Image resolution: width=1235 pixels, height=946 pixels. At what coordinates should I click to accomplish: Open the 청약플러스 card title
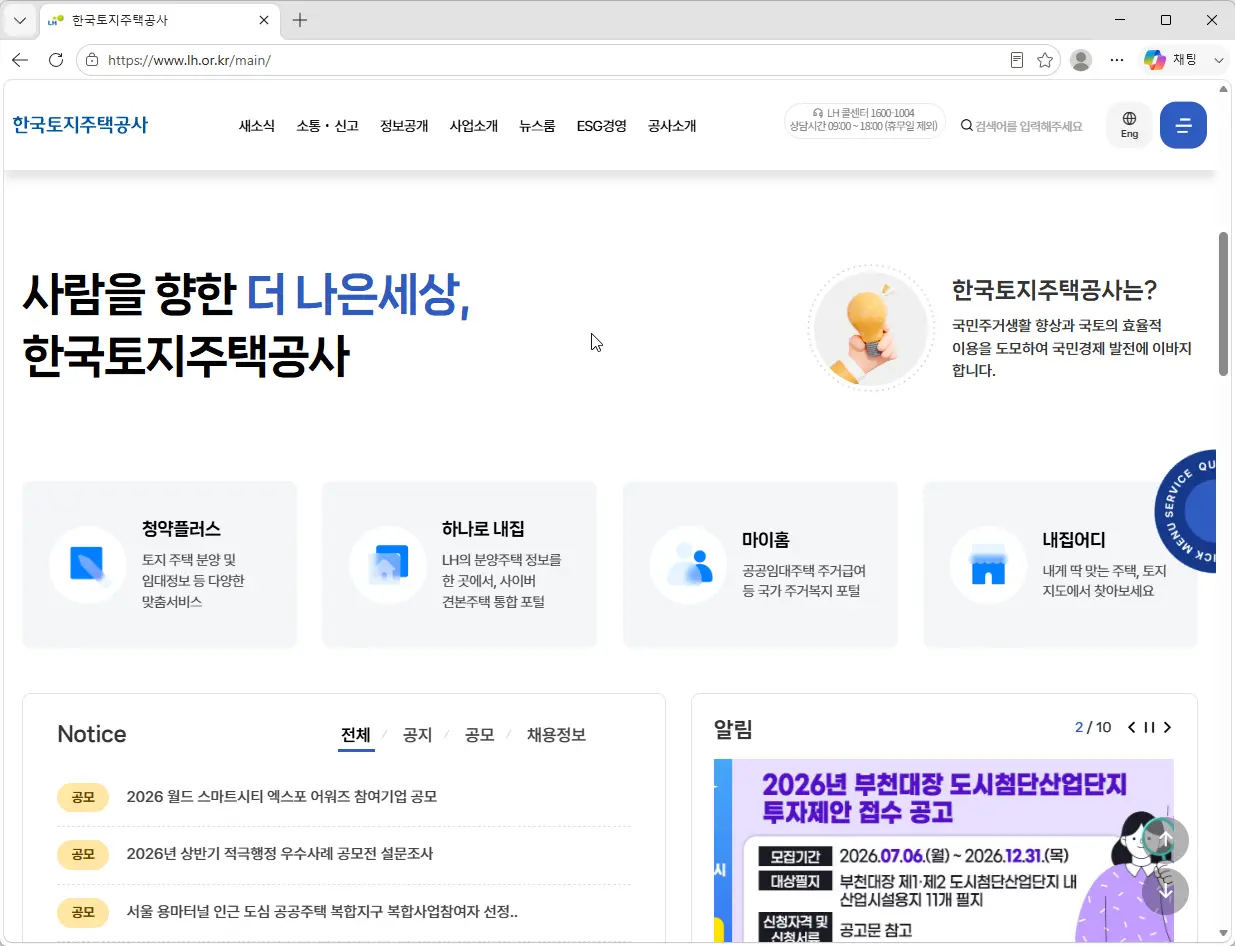click(x=181, y=529)
